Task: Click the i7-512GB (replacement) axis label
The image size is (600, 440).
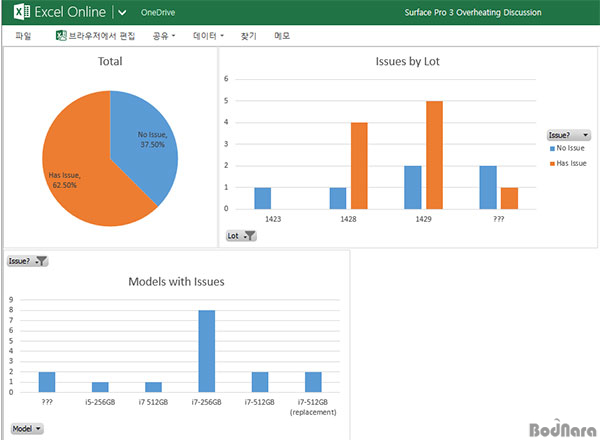Action: (313, 407)
